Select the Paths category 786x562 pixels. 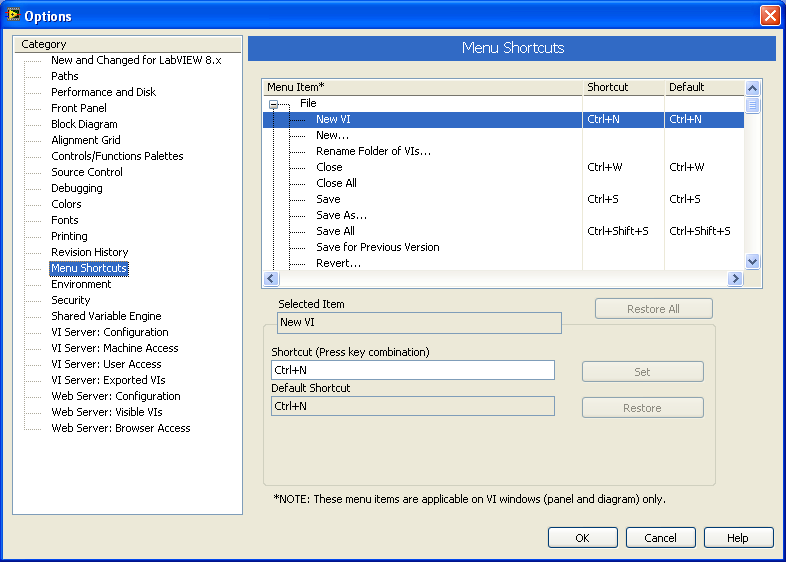tap(65, 76)
